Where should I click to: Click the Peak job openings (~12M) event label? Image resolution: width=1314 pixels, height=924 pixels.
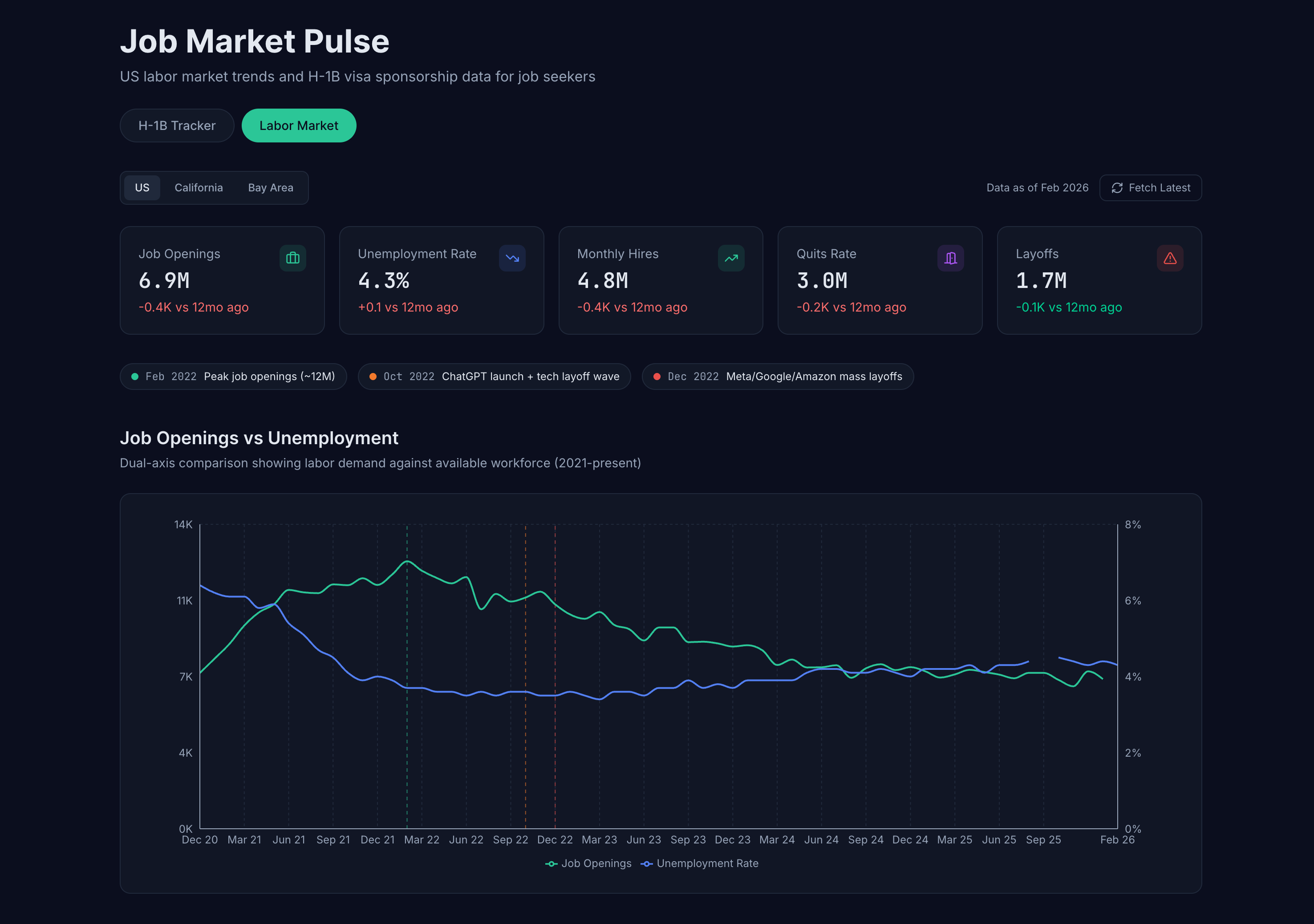click(269, 377)
